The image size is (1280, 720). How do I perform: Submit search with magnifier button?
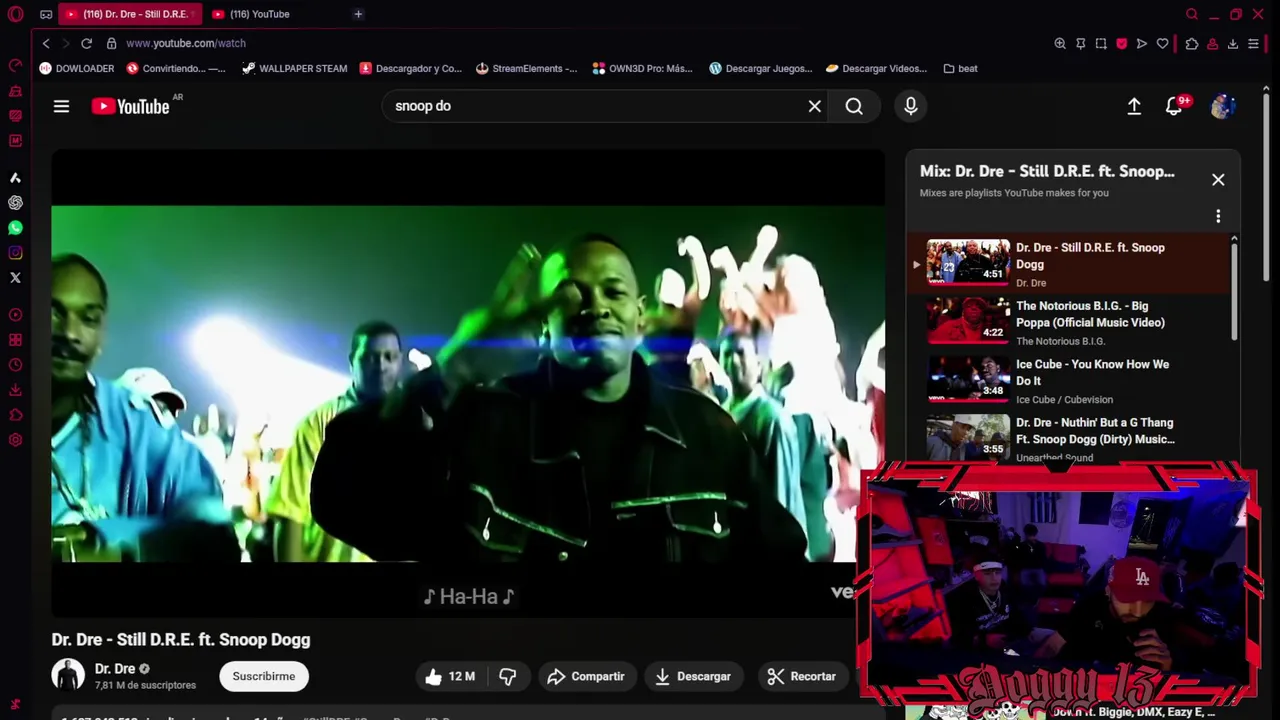coord(854,106)
